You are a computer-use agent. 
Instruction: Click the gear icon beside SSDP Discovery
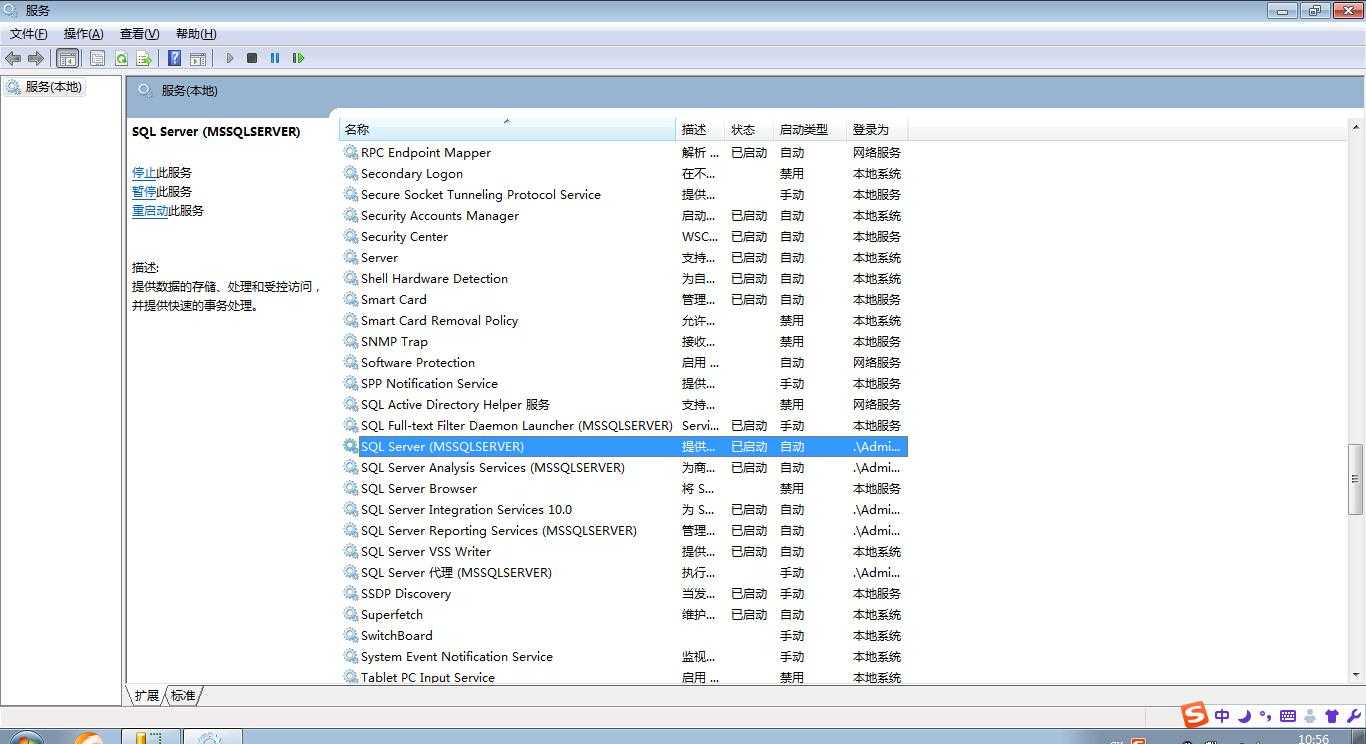pos(351,593)
